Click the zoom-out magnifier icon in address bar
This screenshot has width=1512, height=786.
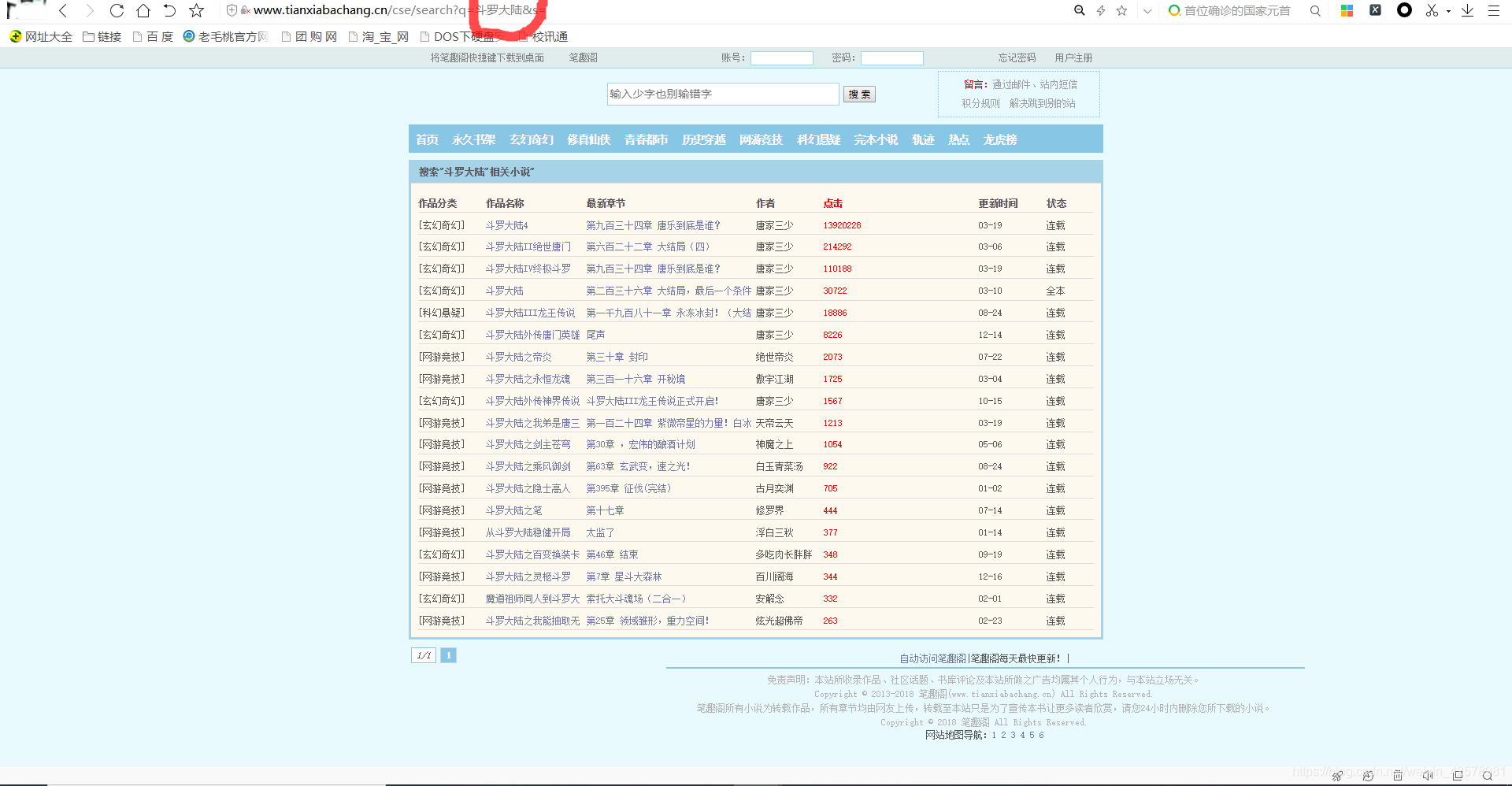1080,10
